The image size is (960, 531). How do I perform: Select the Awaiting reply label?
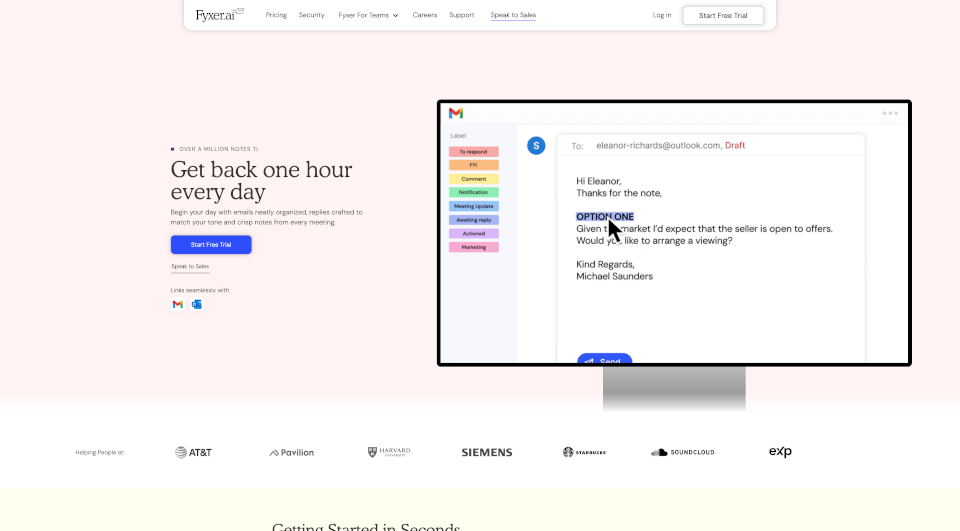(x=474, y=220)
